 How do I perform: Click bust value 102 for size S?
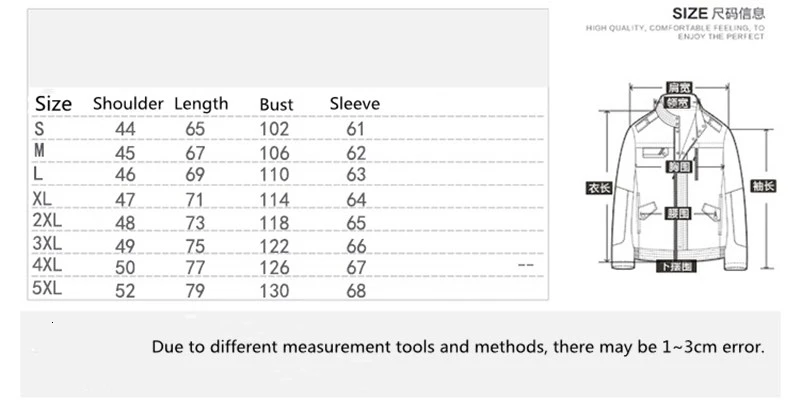(274, 129)
